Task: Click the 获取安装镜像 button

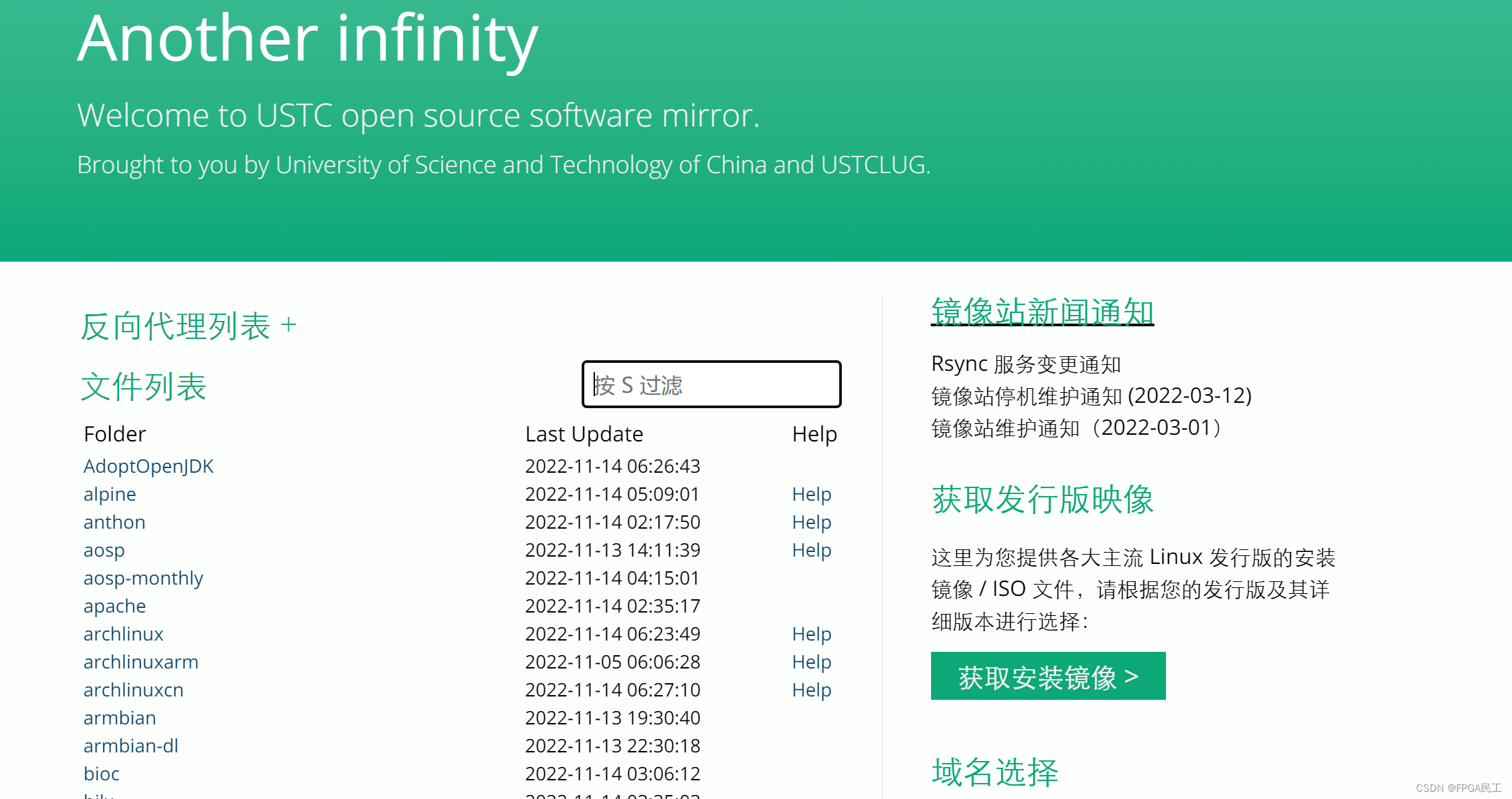Action: click(1047, 676)
